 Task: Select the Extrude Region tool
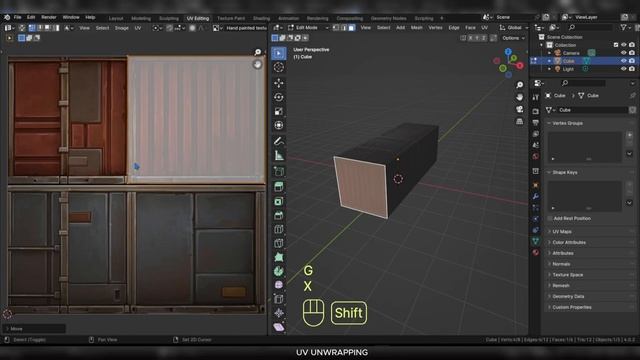(279, 187)
